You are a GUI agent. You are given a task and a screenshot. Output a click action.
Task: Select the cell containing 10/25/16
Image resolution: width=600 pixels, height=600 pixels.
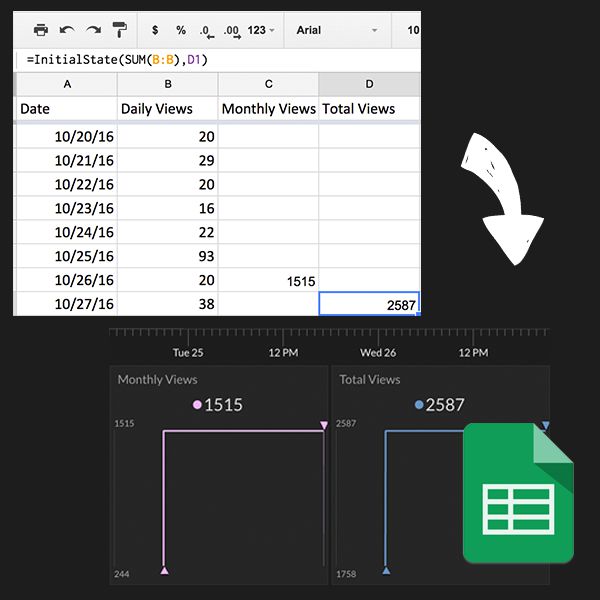pyautogui.click(x=66, y=256)
